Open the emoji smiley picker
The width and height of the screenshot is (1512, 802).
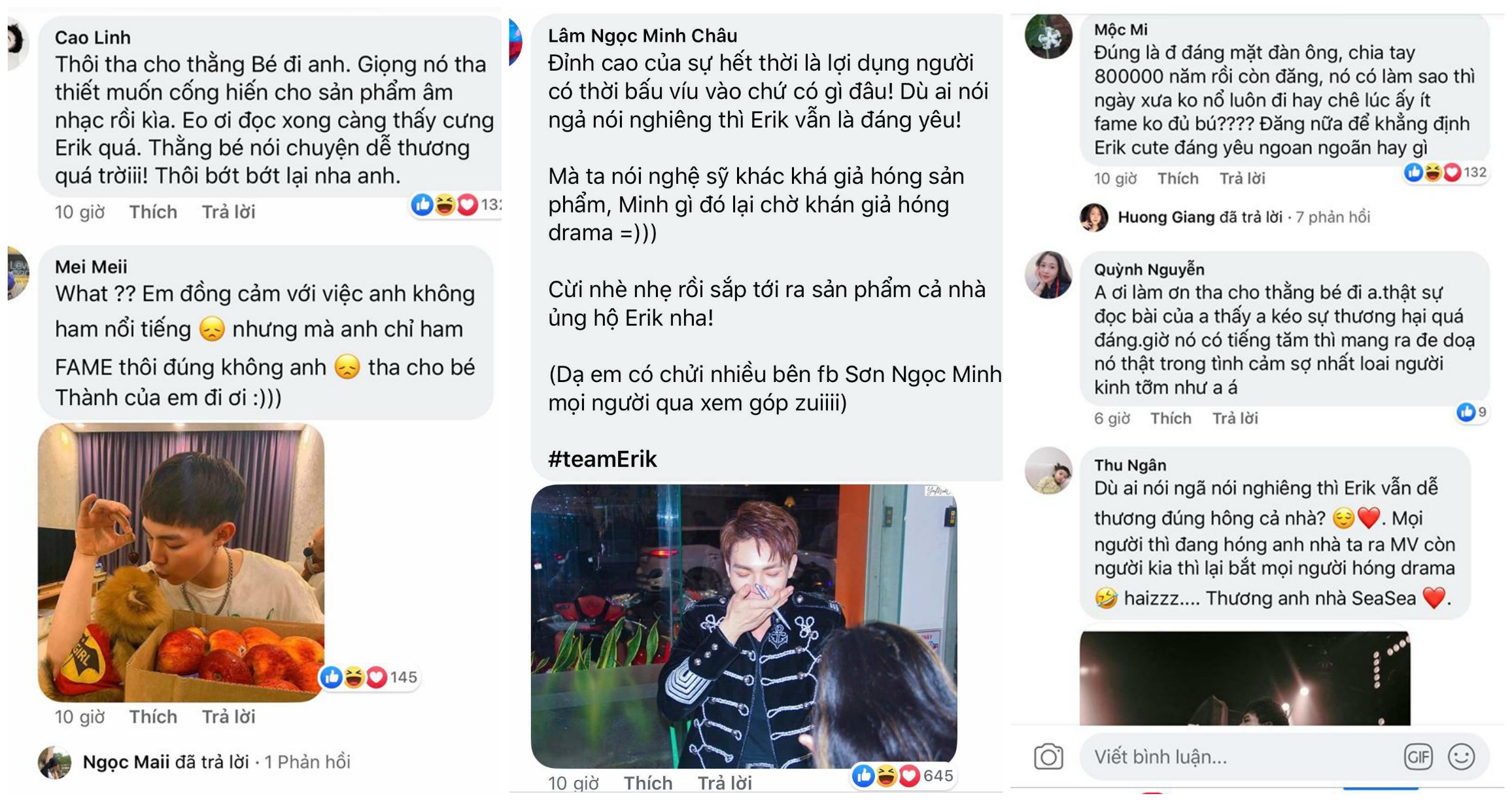[1461, 758]
